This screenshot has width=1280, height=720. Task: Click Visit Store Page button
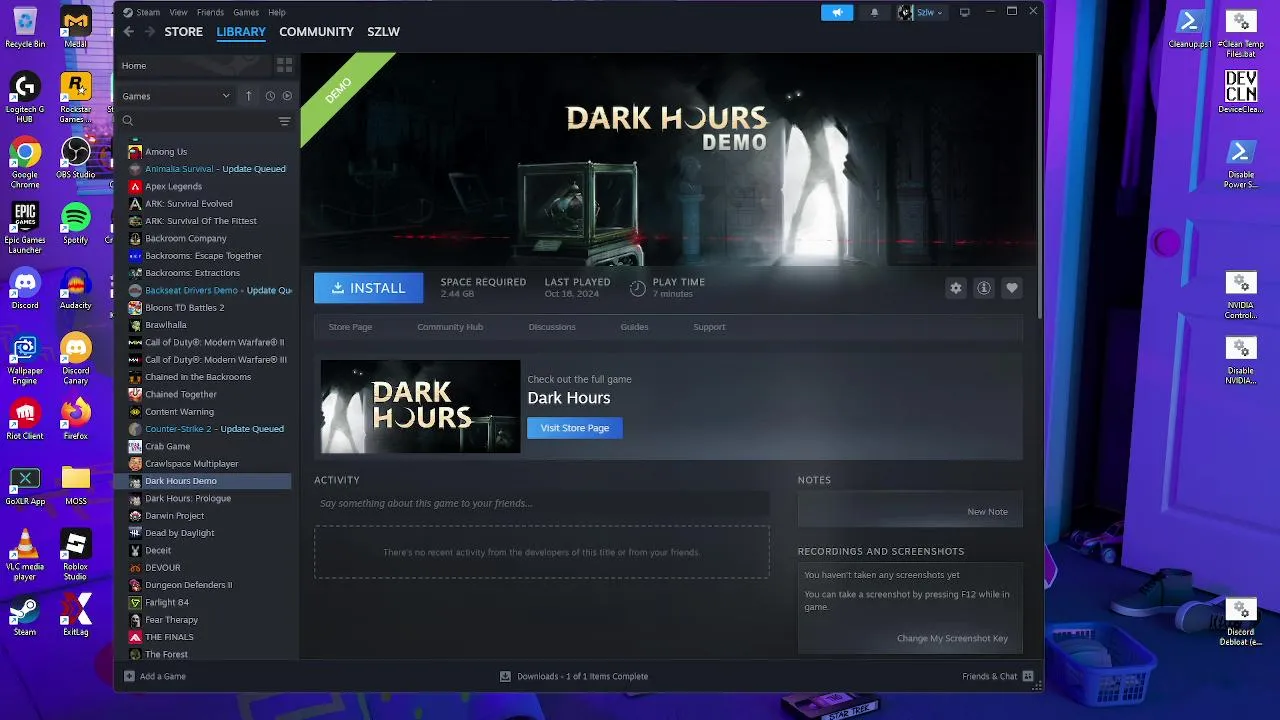[575, 428]
